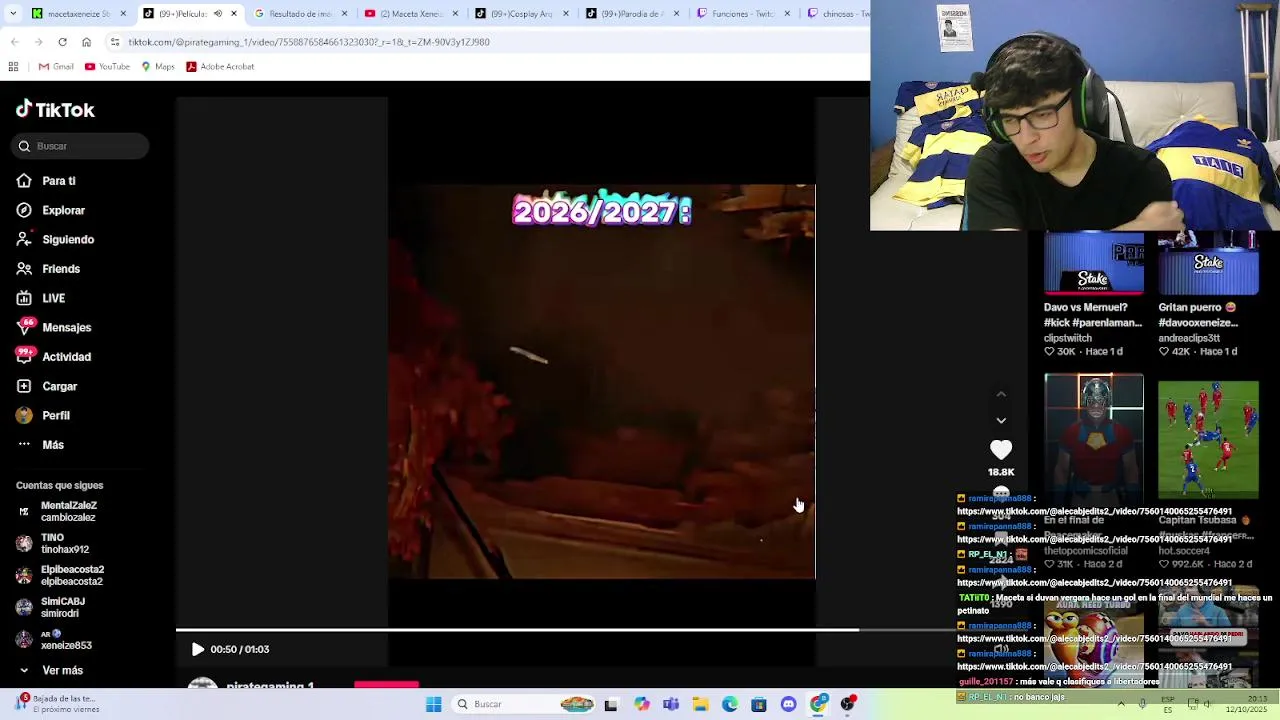The image size is (1280, 720).
Task: Open the weather widget on taskbar
Action: (55, 704)
